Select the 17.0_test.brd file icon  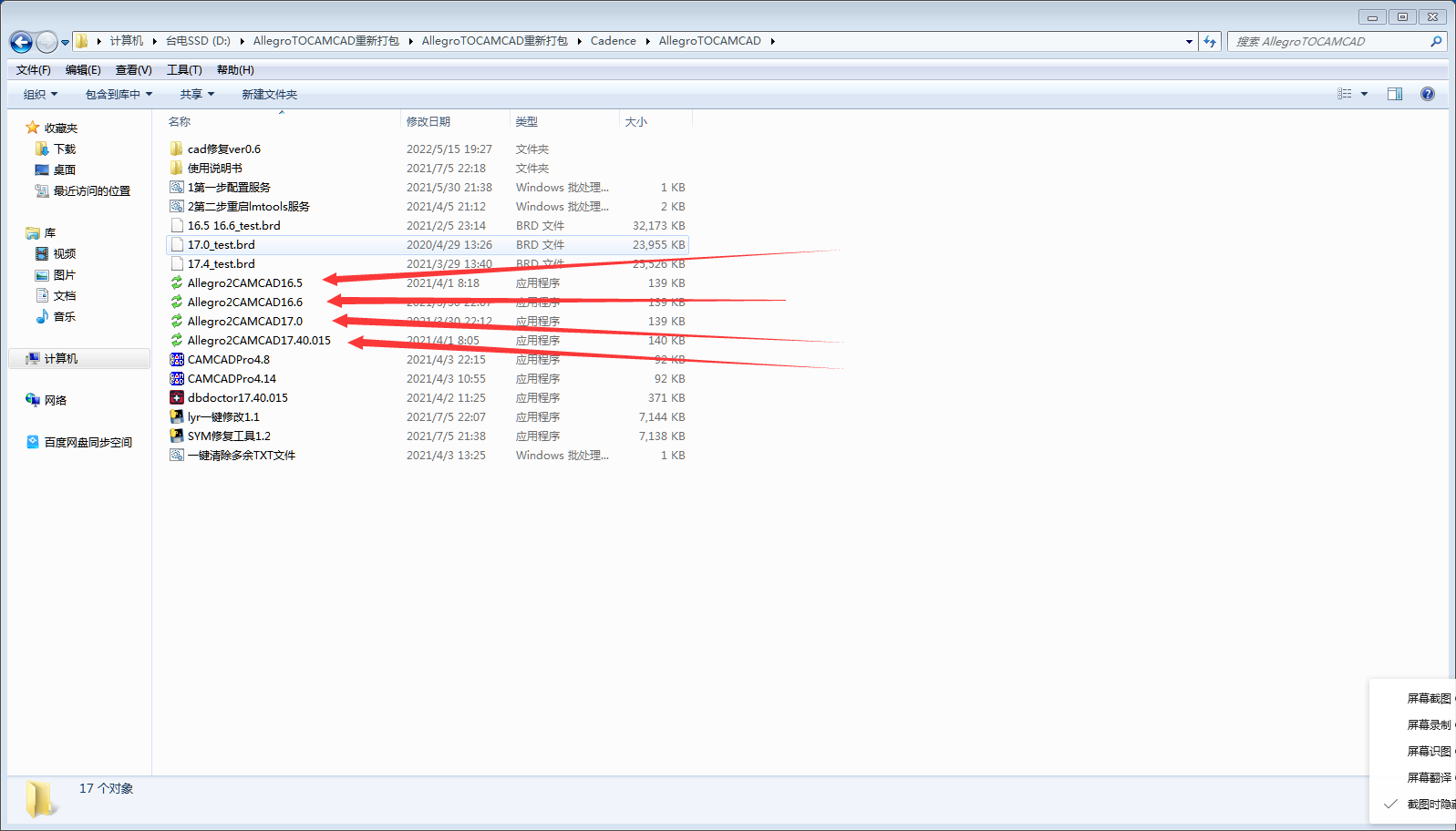pos(177,244)
